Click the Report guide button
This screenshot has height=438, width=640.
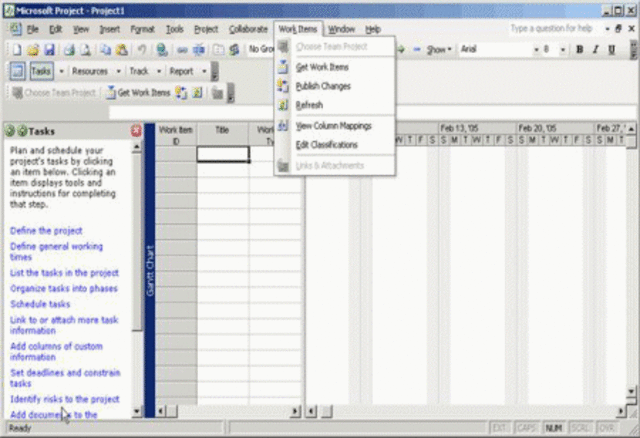181,71
